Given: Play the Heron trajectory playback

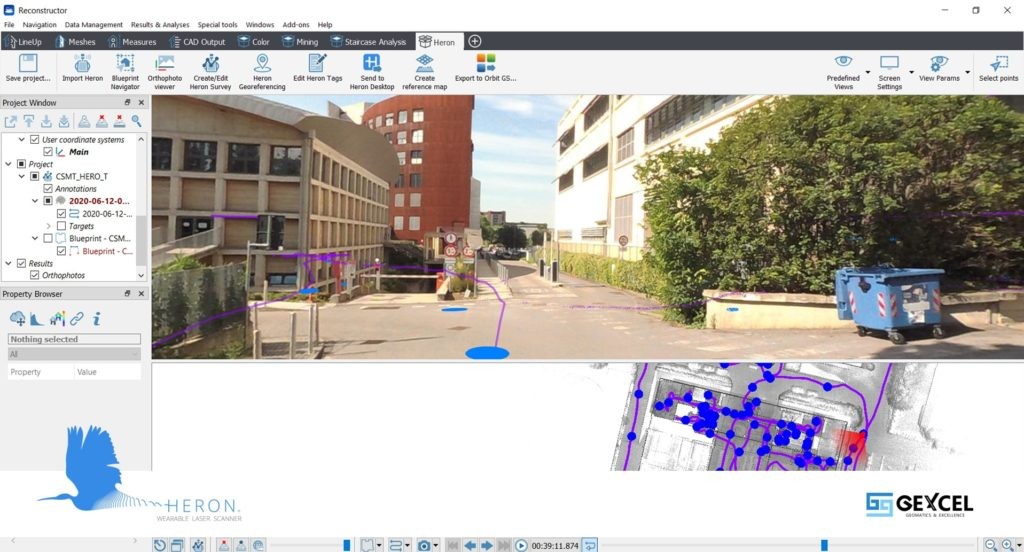Looking at the screenshot, I should tap(520, 545).
